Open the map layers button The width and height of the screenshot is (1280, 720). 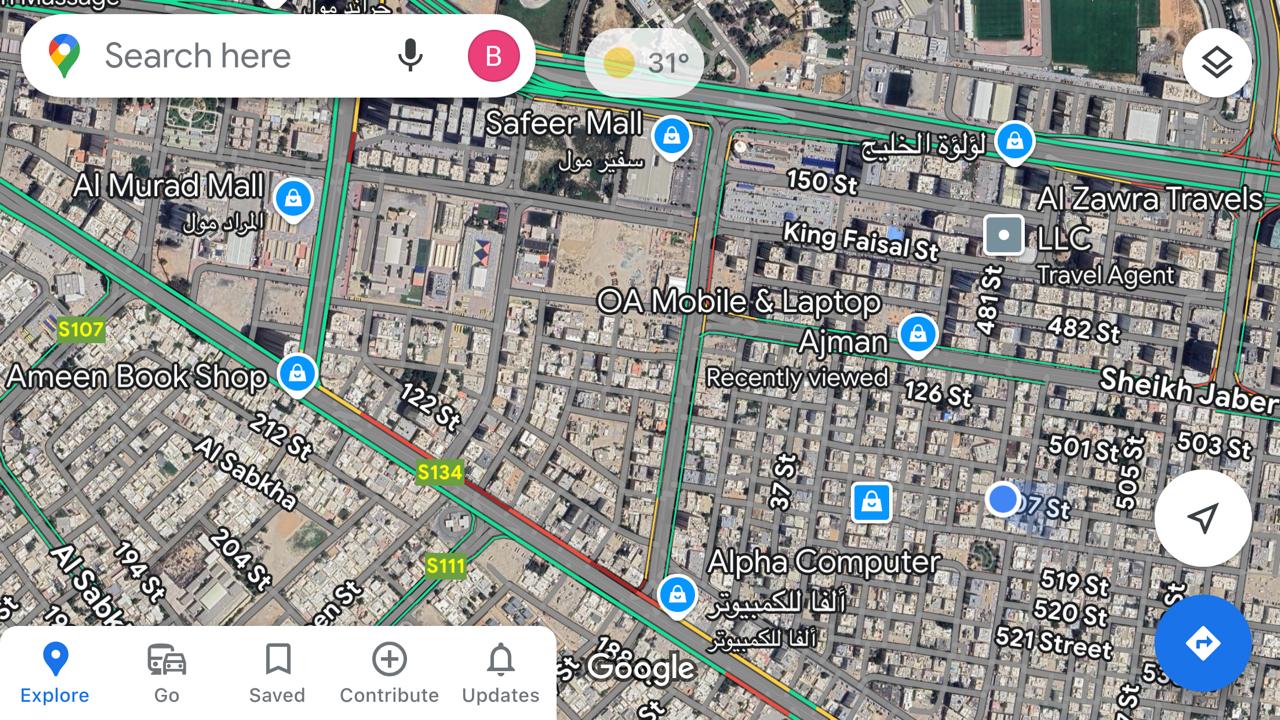pyautogui.click(x=1217, y=63)
